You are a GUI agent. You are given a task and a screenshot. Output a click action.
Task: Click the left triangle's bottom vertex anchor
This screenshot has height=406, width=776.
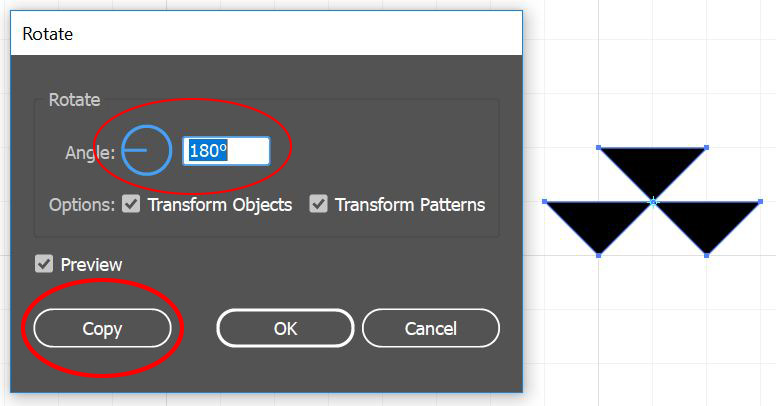(599, 255)
